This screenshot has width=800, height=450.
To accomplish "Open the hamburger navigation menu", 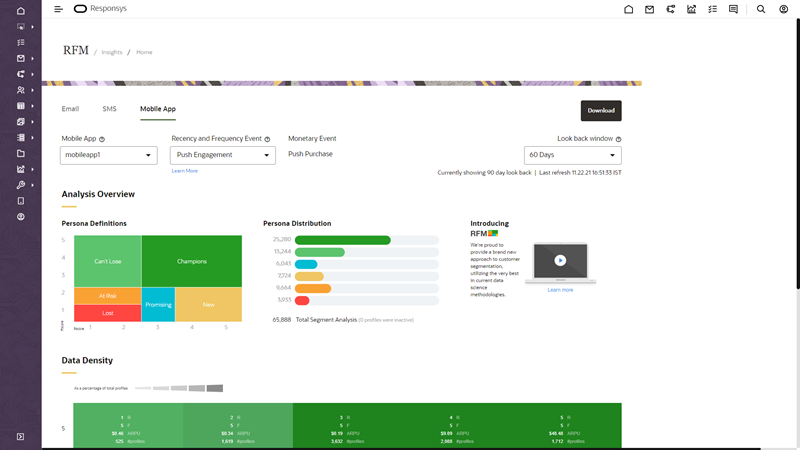I will (59, 9).
